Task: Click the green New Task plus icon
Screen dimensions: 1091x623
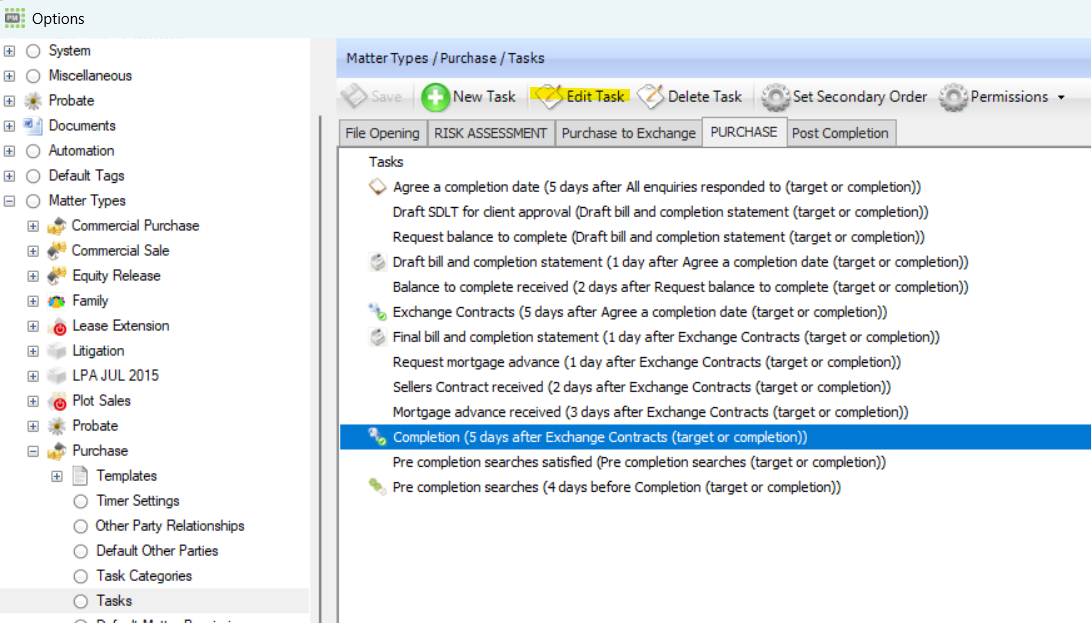Action: click(x=435, y=97)
